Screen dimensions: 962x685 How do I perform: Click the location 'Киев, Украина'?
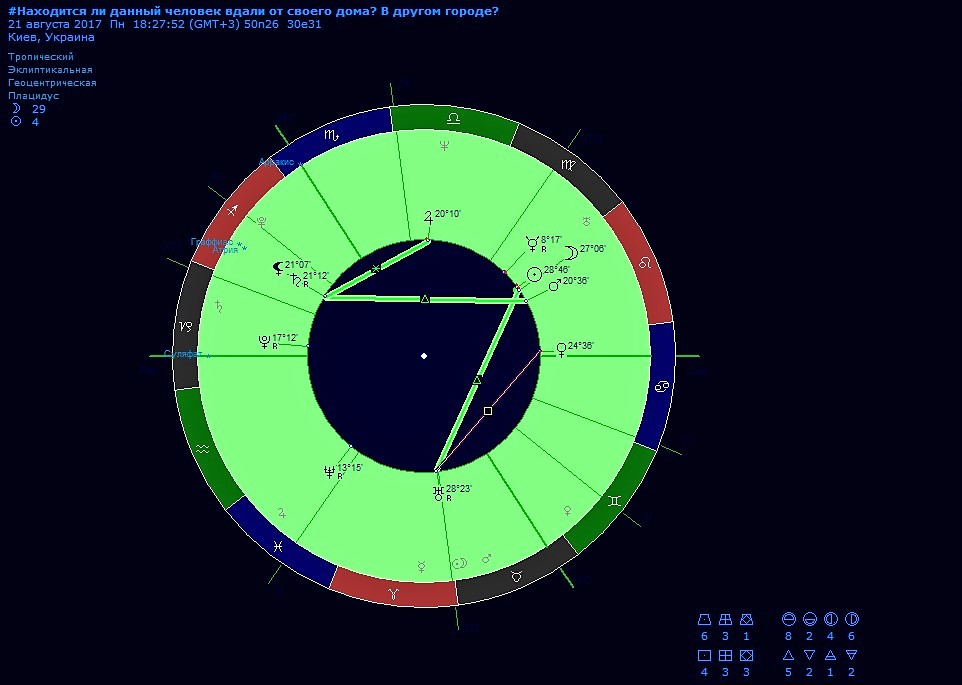point(52,37)
